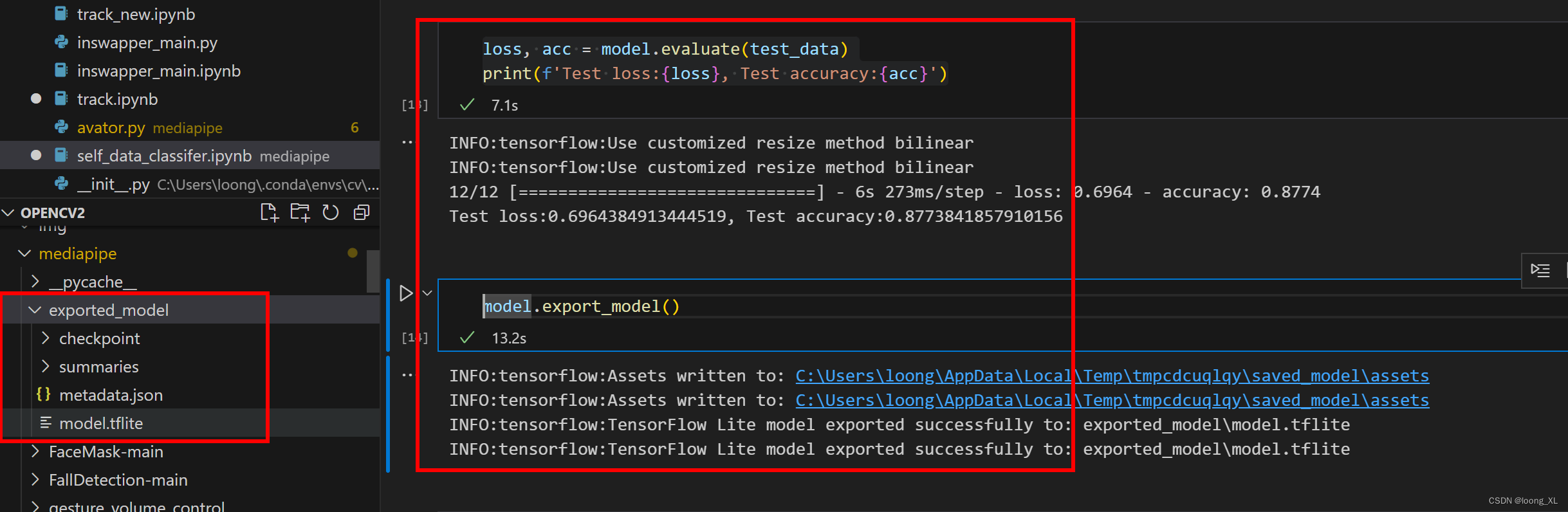Click the file lines icon beside model.tflite

pyautogui.click(x=46, y=423)
